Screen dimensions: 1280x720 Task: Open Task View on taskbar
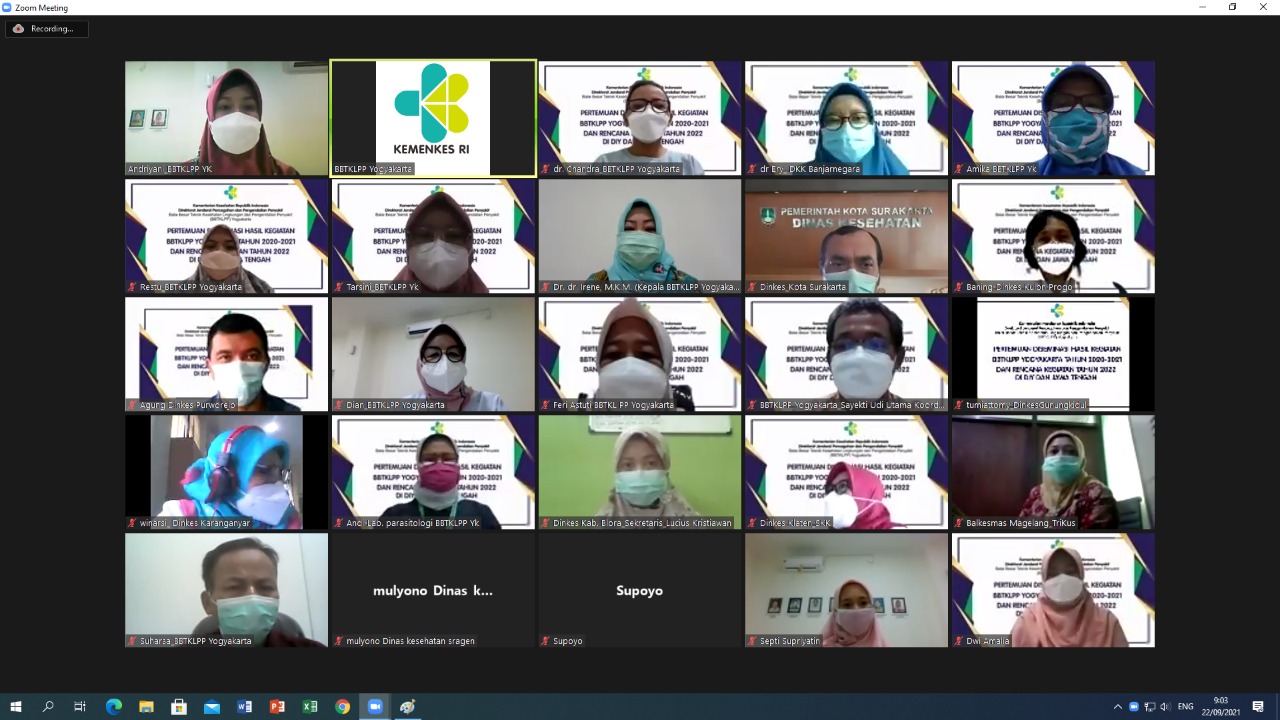tap(80, 707)
